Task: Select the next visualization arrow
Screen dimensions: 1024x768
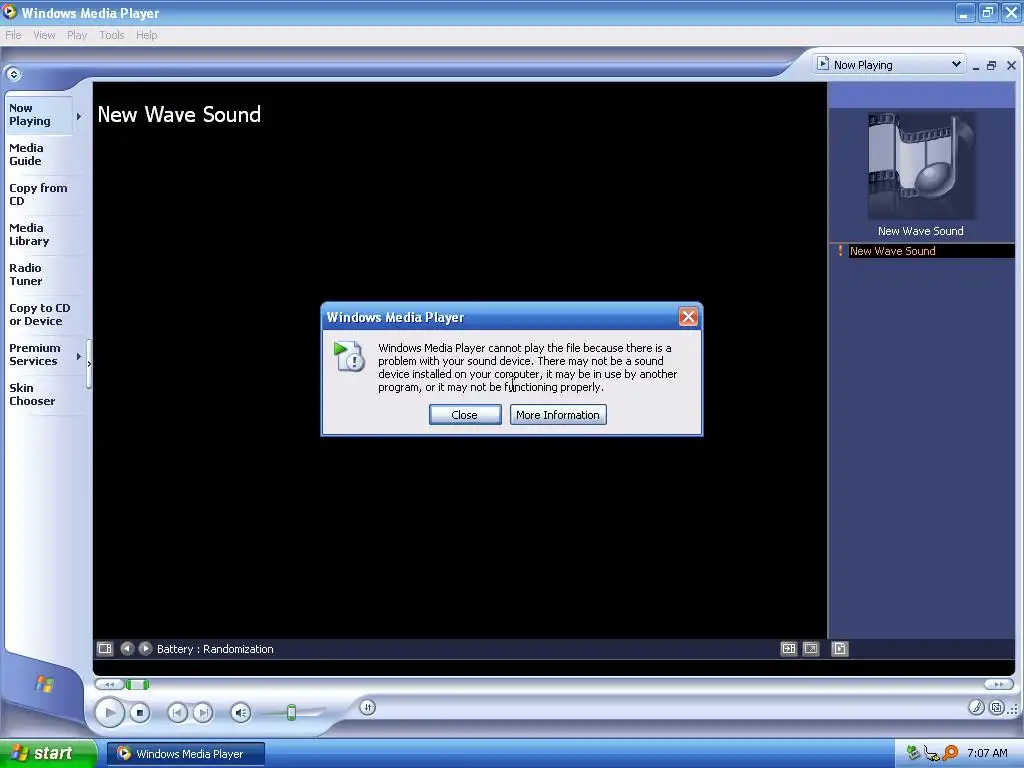Action: pyautogui.click(x=145, y=648)
